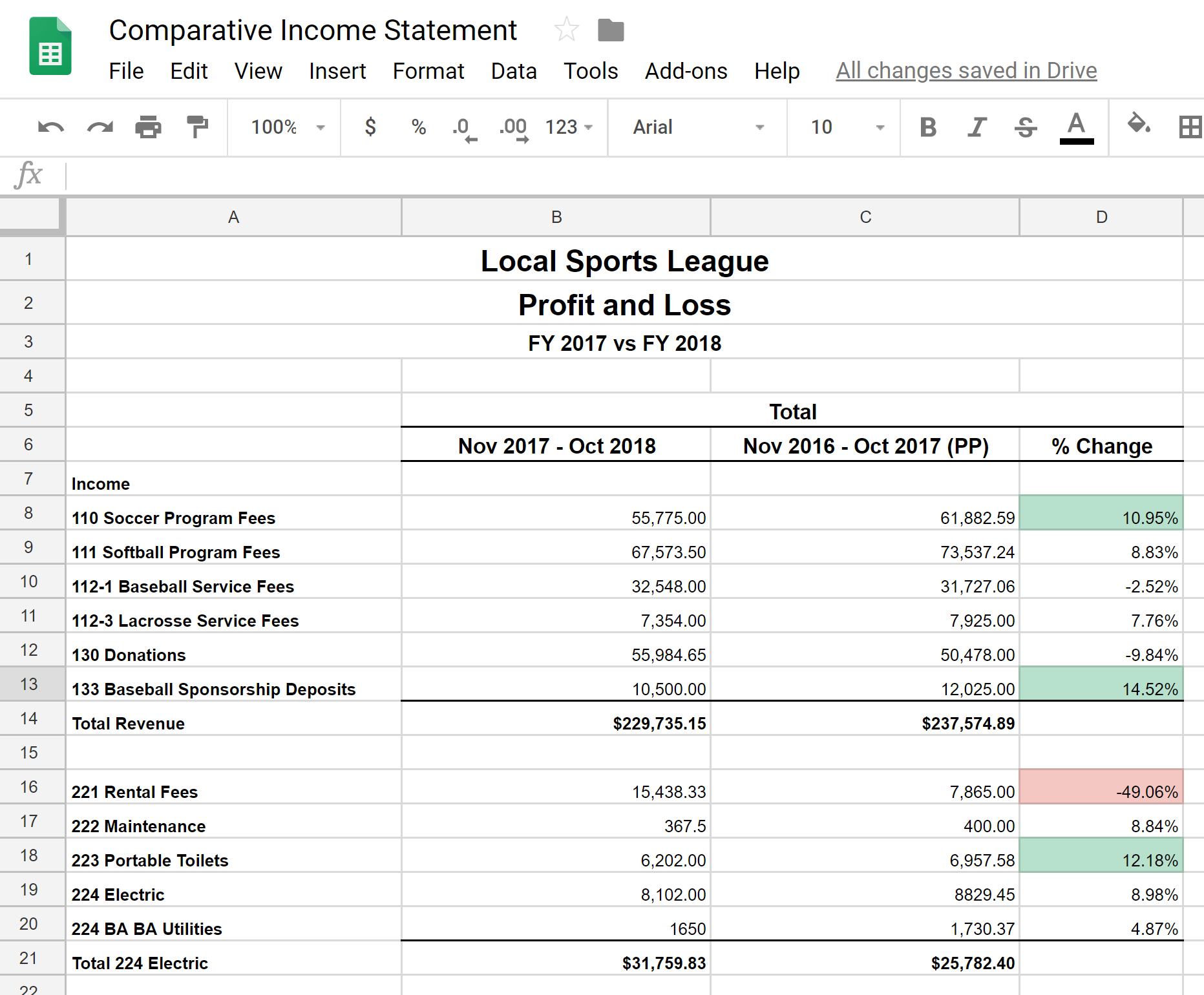Open the text color picker
Image resolution: width=1204 pixels, height=995 pixels.
click(1077, 127)
